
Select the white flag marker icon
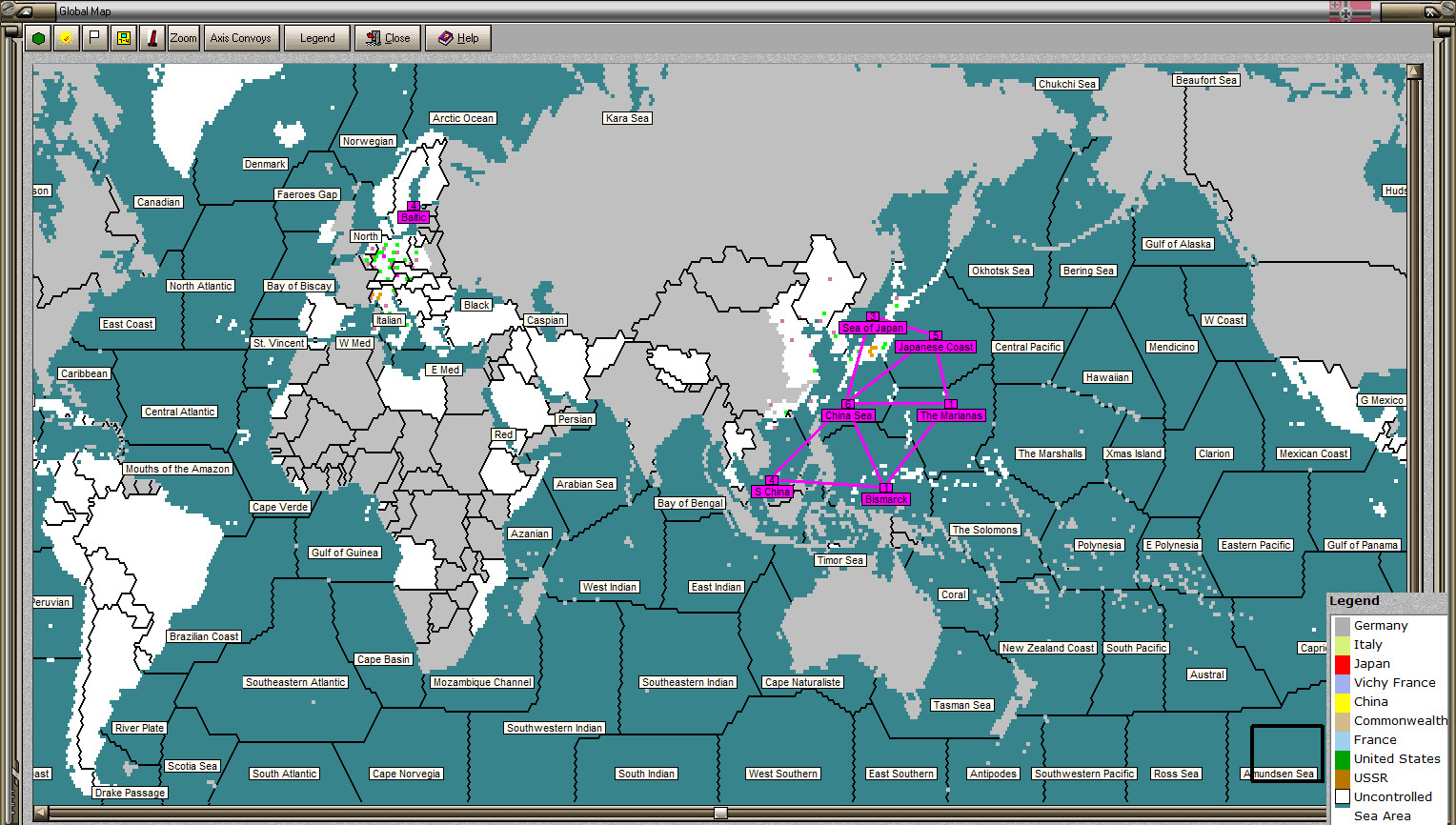pyautogui.click(x=92, y=37)
